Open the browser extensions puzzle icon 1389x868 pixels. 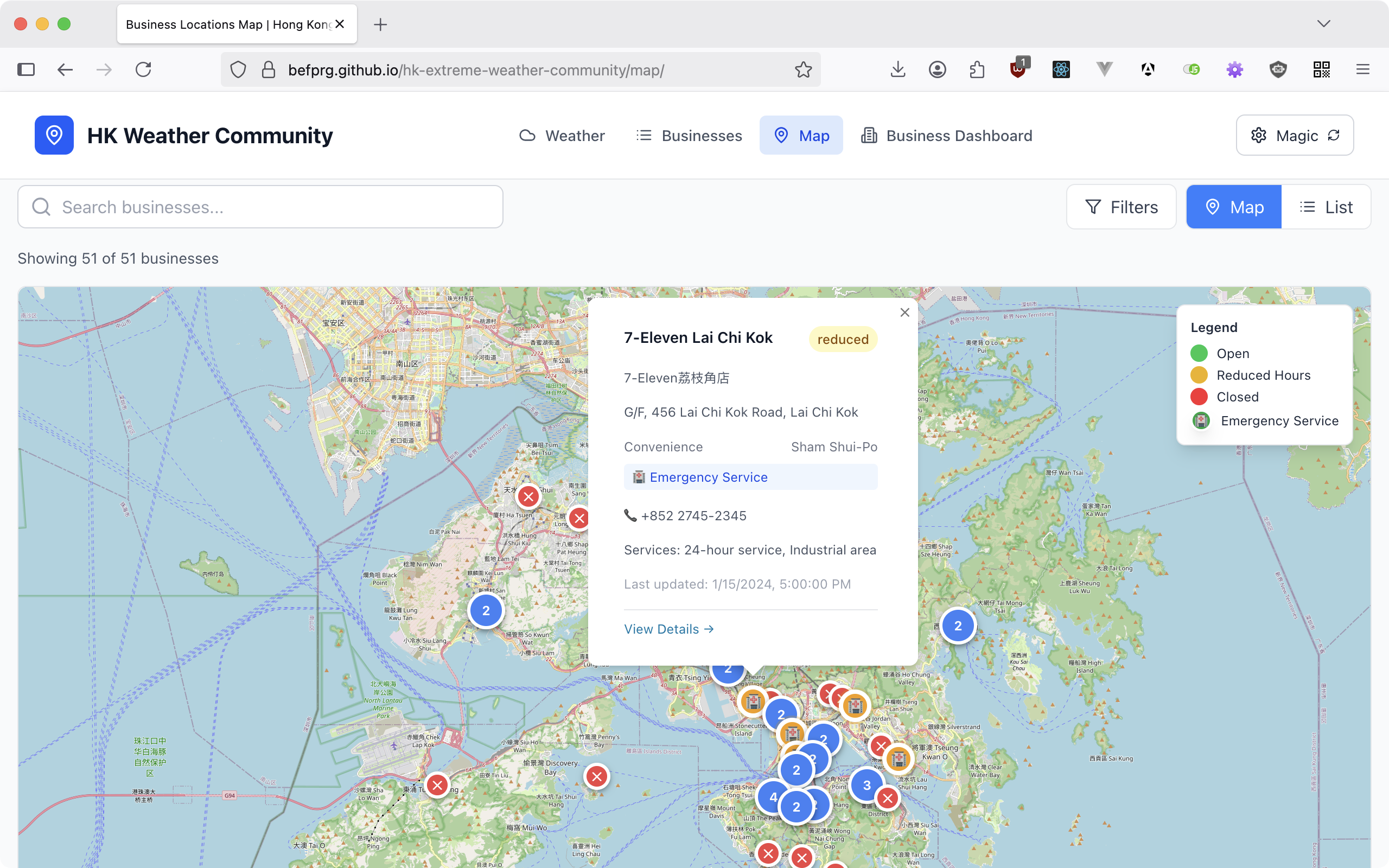[977, 70]
